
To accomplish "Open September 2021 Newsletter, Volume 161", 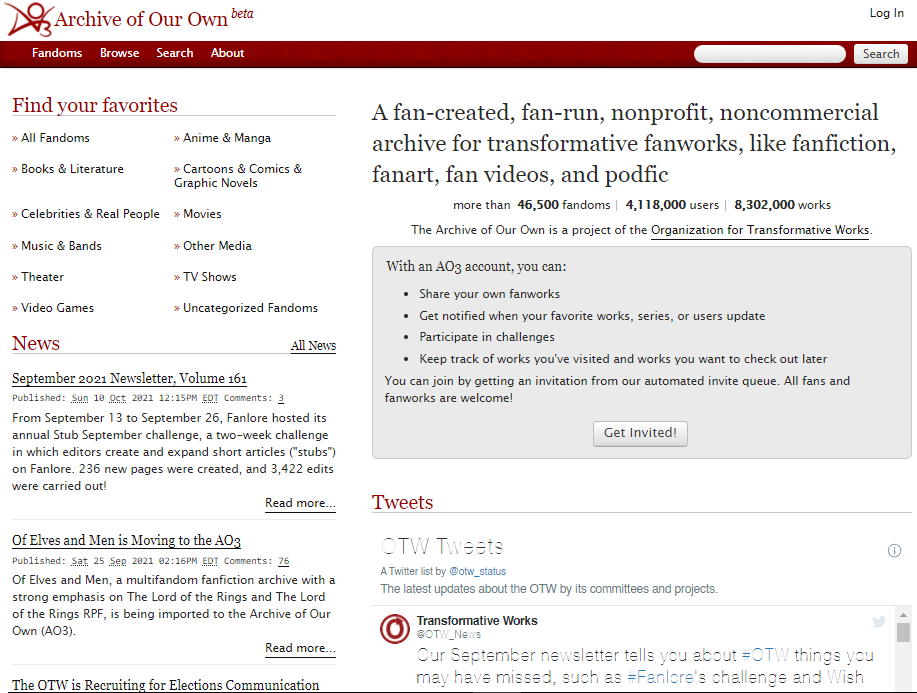I will tap(129, 378).
